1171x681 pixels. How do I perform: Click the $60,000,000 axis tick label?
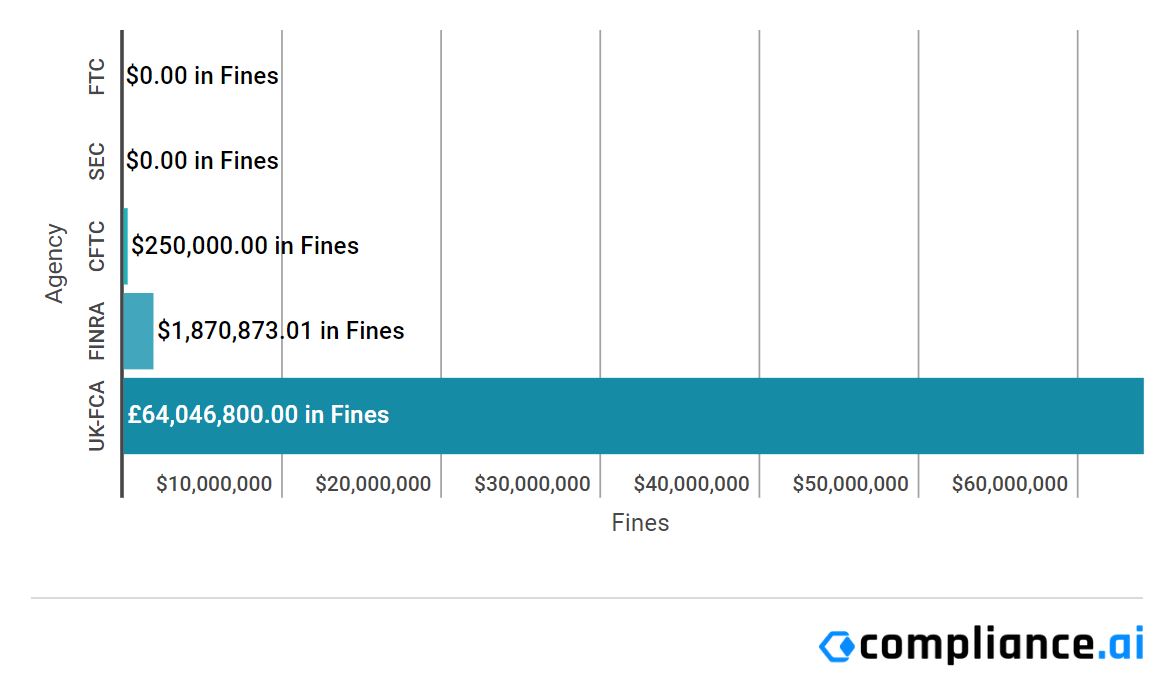pos(1010,484)
